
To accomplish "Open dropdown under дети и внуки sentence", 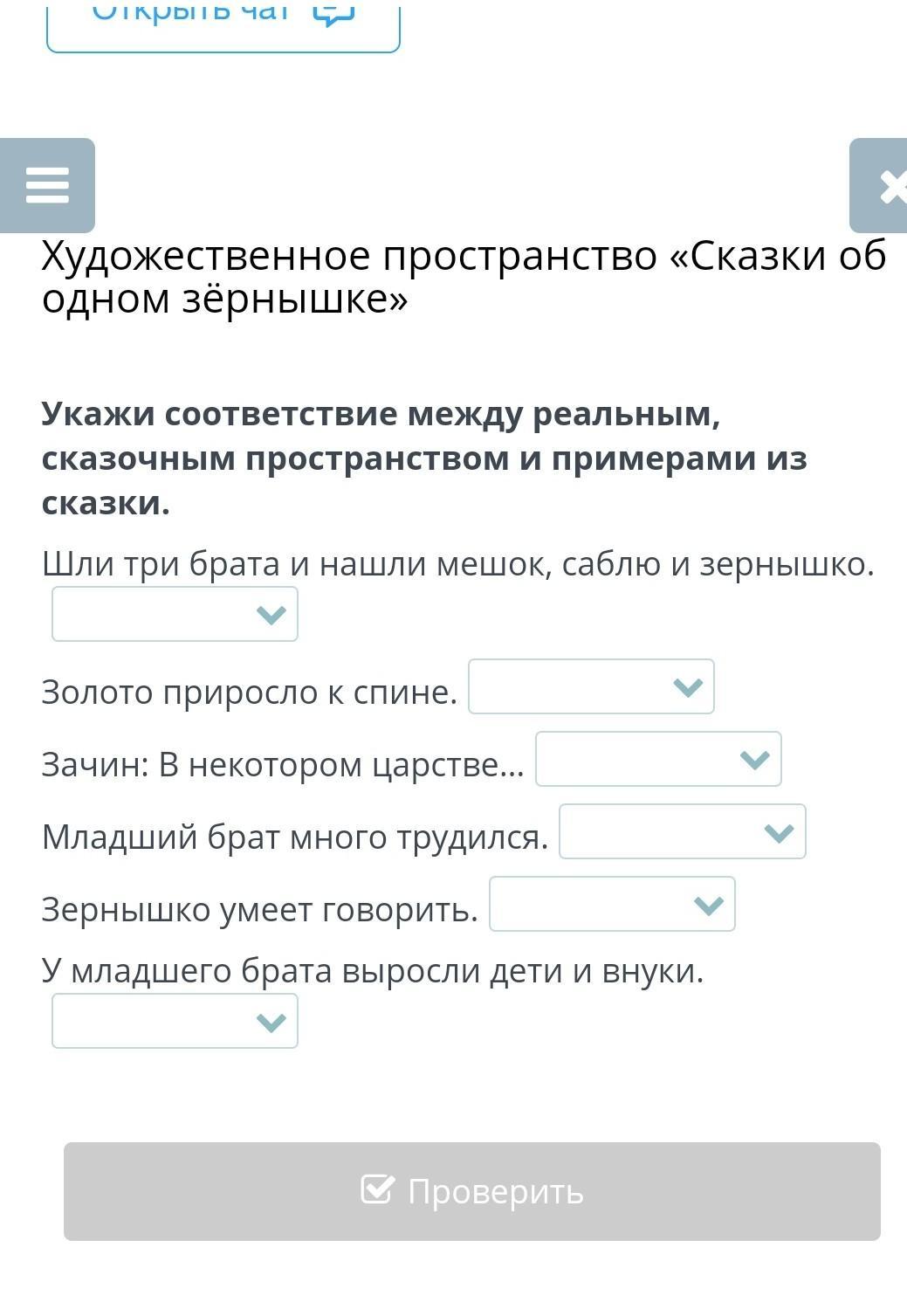I will 175,1021.
